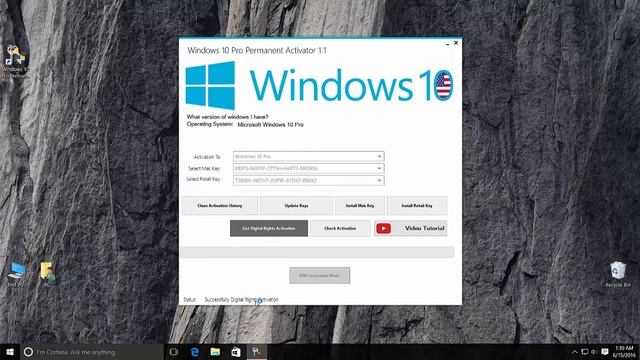Click the taskbar clock and date
Image resolution: width=640 pixels, height=360 pixels.
(x=624, y=352)
